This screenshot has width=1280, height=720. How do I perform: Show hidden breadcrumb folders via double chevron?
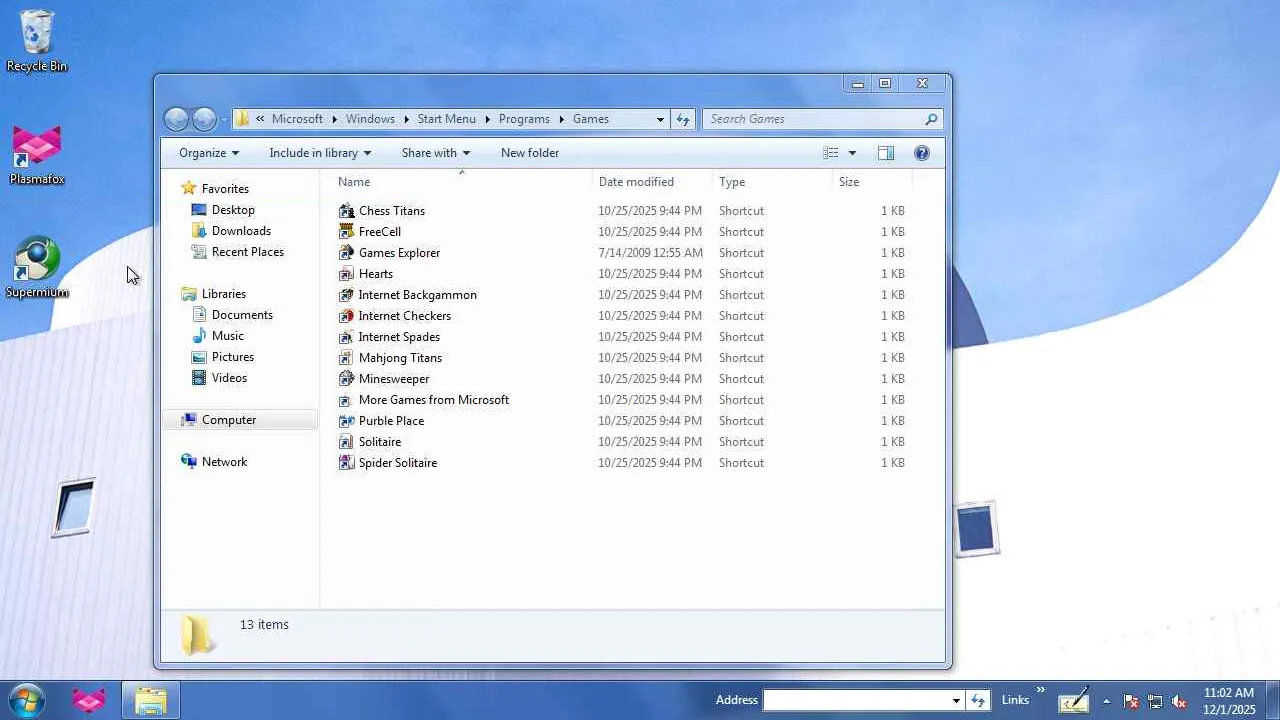tap(260, 119)
